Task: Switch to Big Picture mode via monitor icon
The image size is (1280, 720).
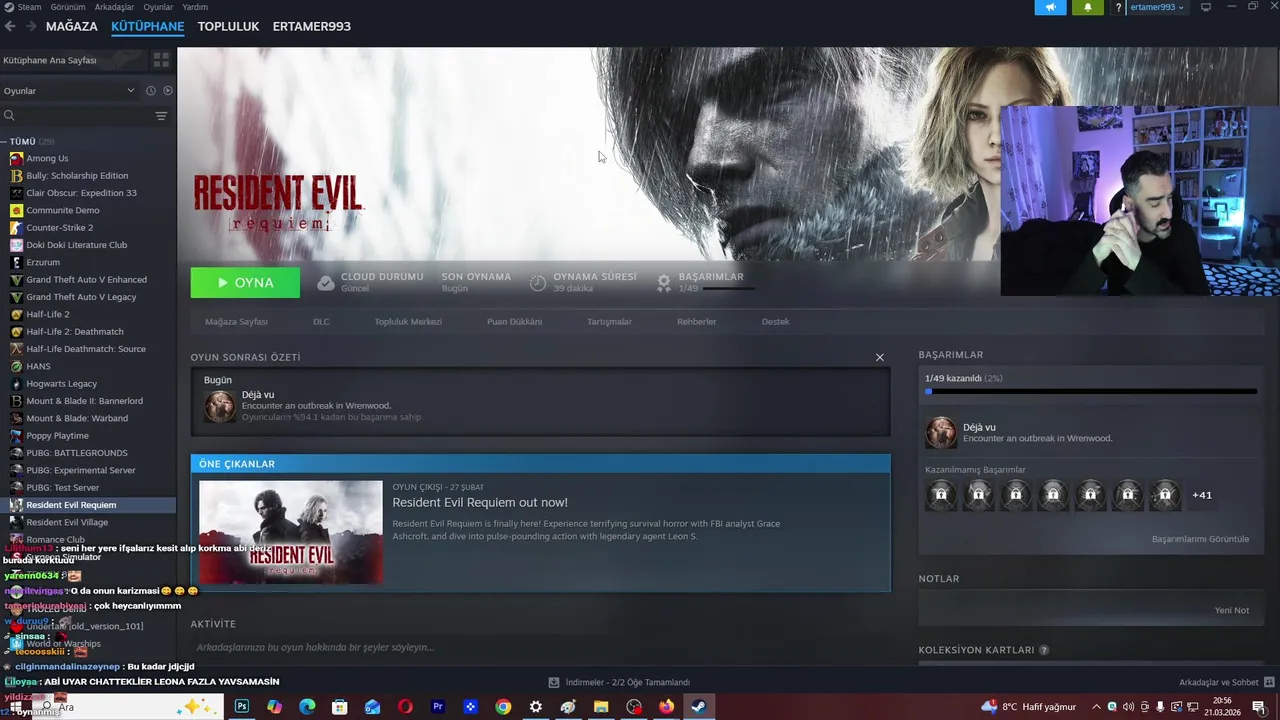Action: [x=1206, y=7]
